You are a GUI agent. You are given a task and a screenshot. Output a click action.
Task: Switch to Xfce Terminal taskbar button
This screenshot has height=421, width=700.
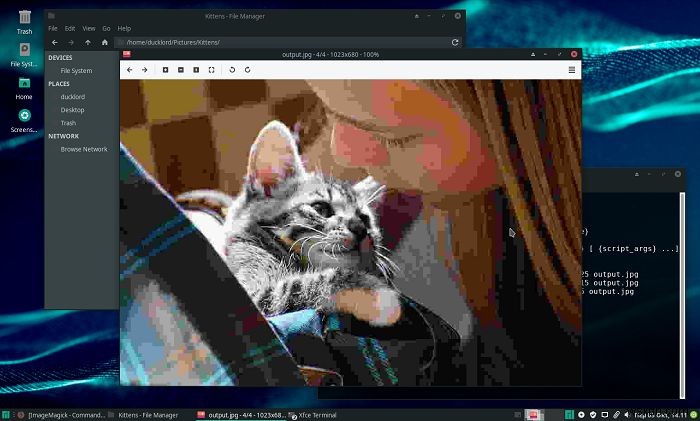[x=313, y=415]
